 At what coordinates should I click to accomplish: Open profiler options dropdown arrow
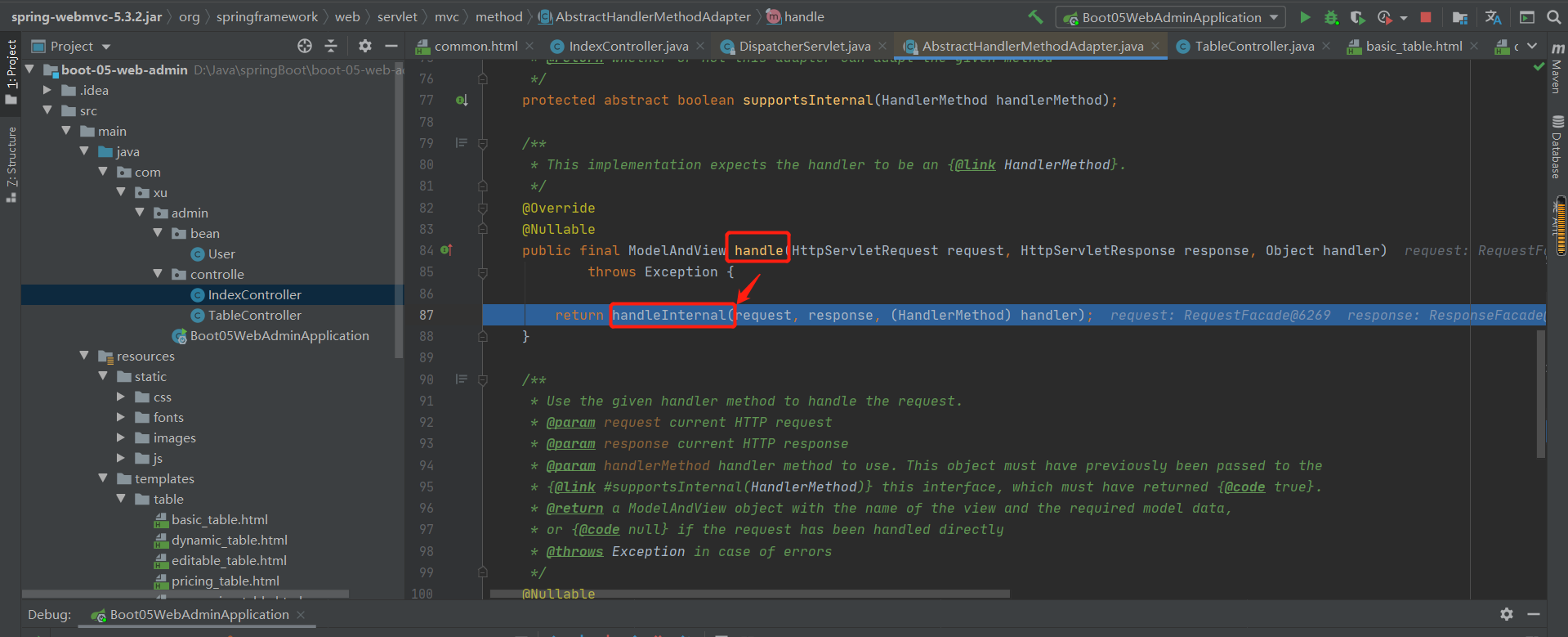[1403, 18]
